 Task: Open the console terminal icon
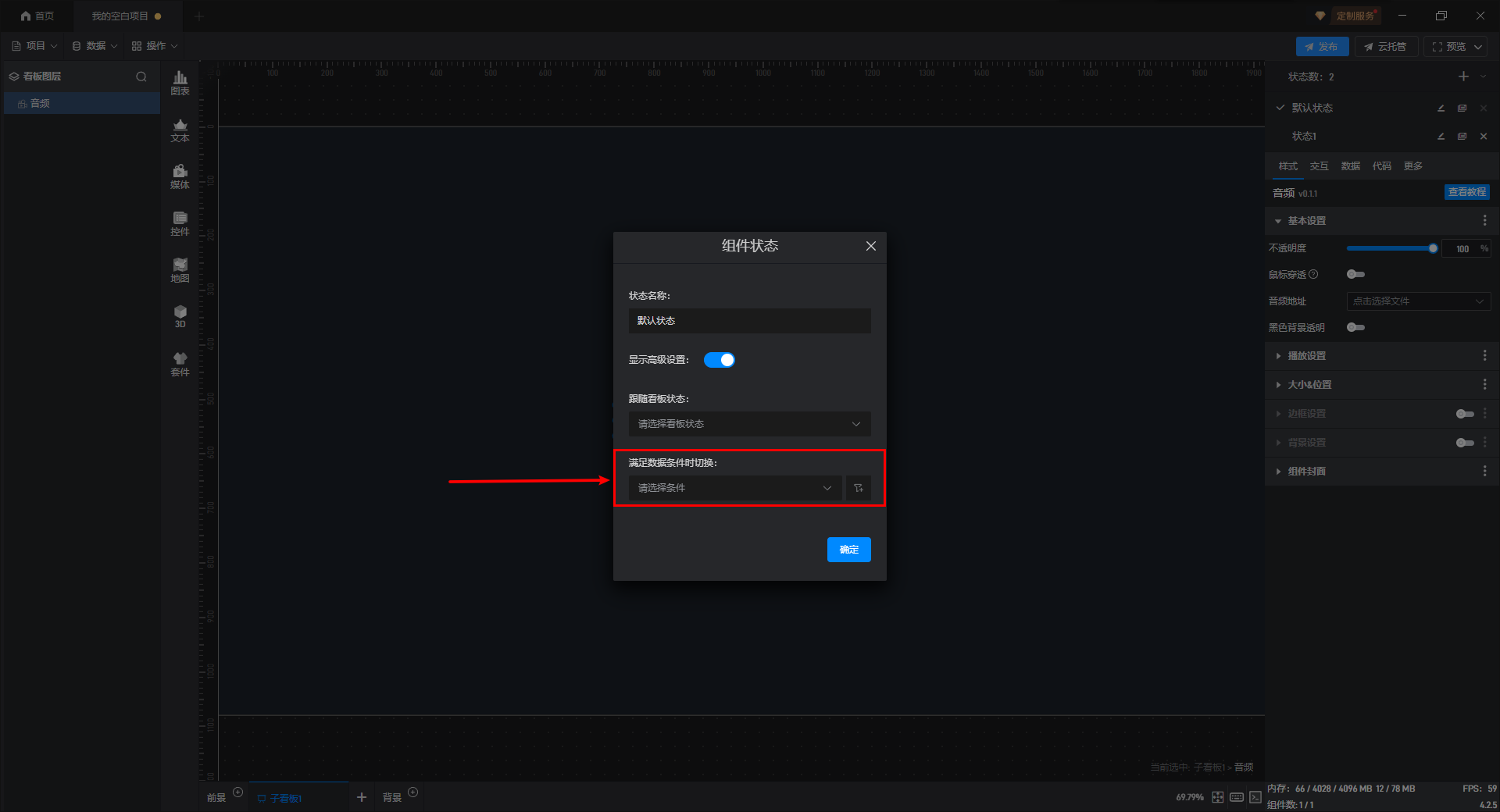[1255, 797]
